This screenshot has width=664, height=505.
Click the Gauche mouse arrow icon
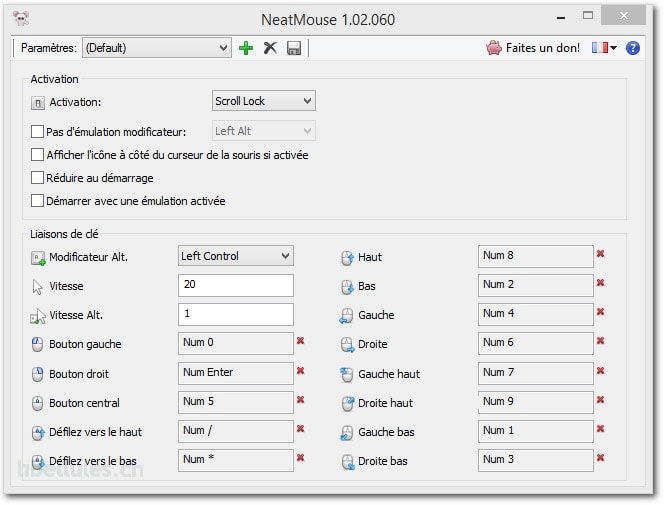(346, 316)
